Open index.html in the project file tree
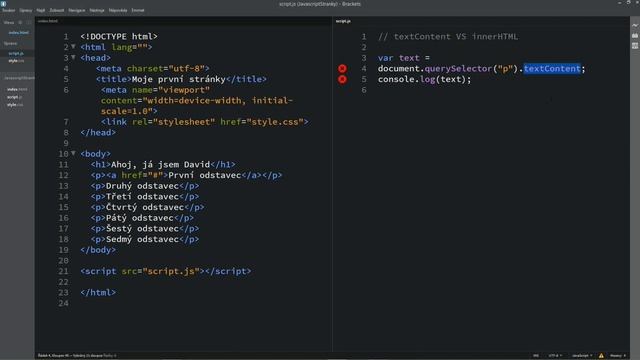 click(17, 89)
